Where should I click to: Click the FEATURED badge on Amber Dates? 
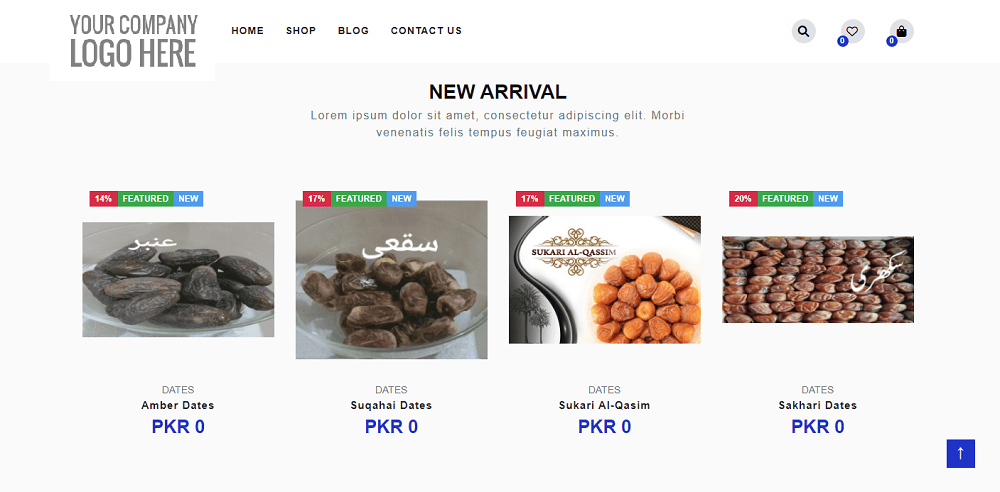pyautogui.click(x=145, y=198)
